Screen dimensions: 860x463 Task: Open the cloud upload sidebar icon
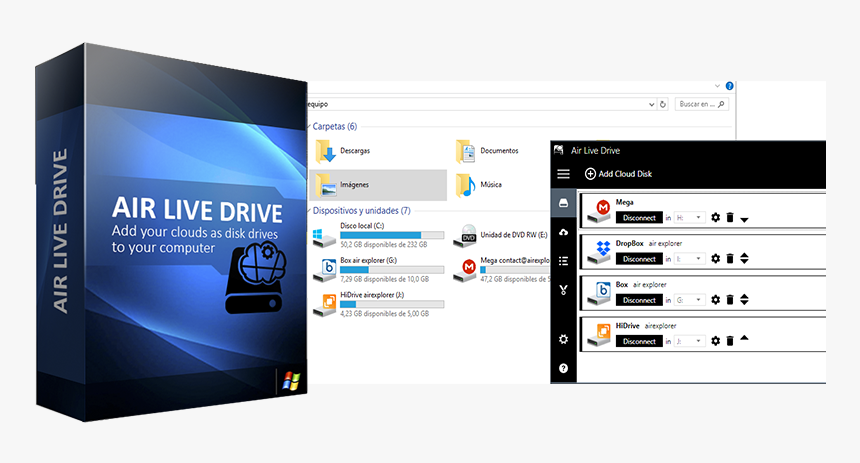pyautogui.click(x=563, y=232)
